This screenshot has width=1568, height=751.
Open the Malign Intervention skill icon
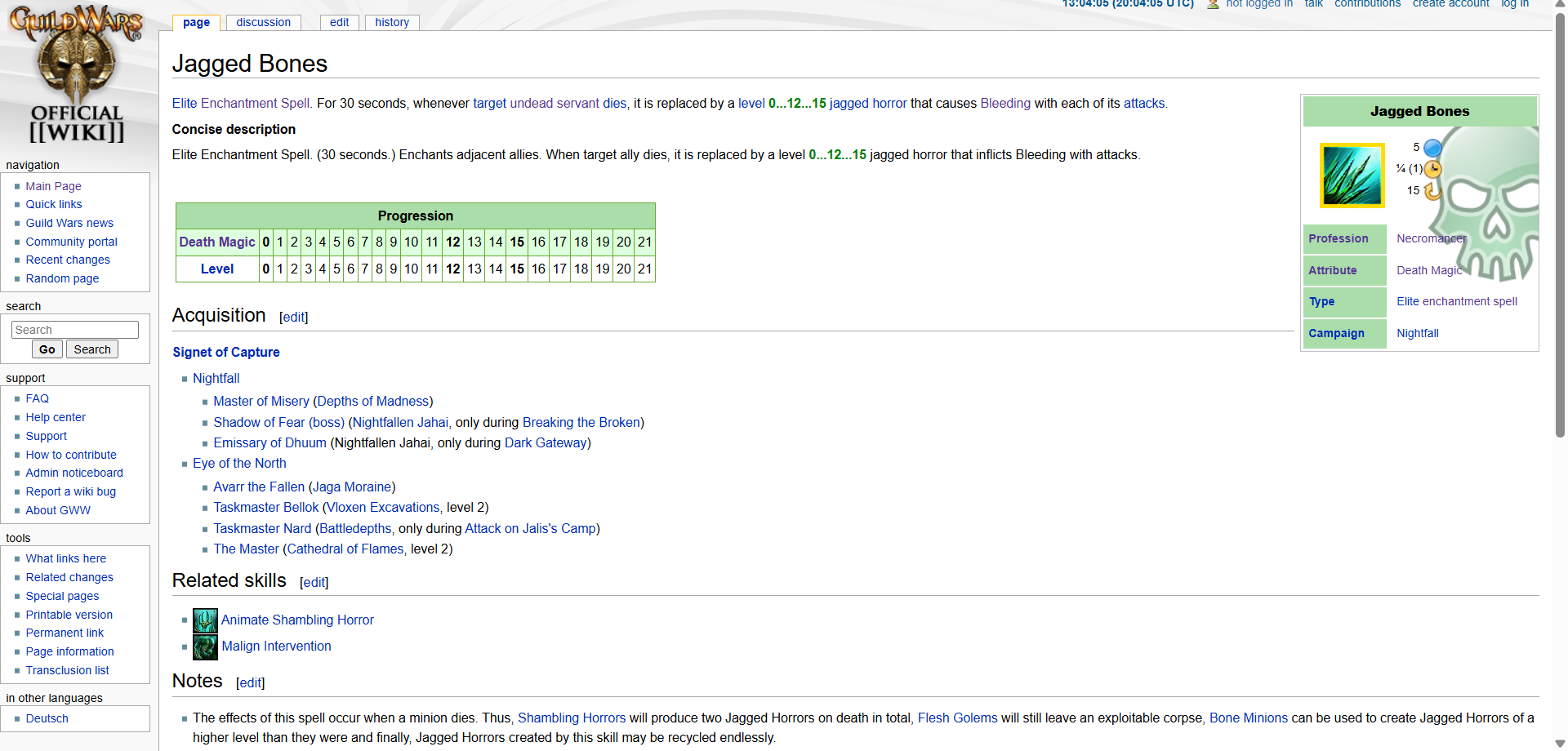coord(205,647)
